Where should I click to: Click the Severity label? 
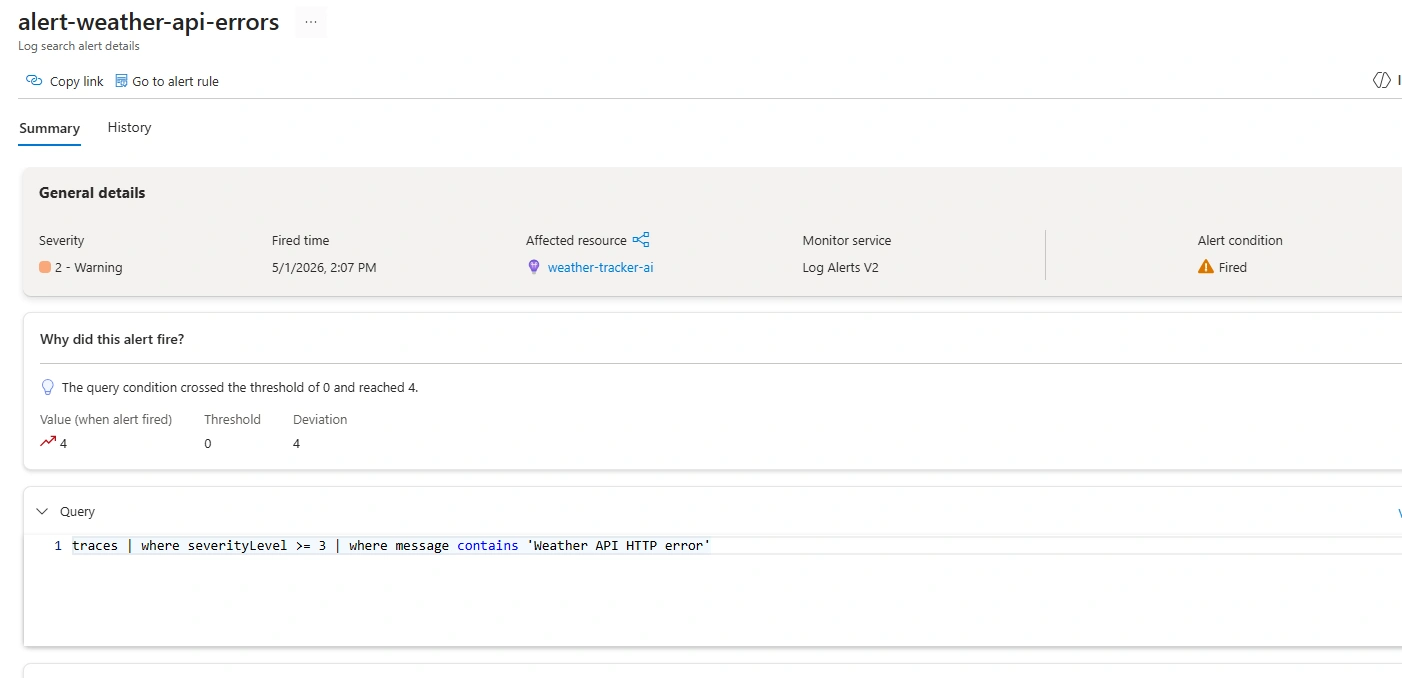pyautogui.click(x=62, y=240)
